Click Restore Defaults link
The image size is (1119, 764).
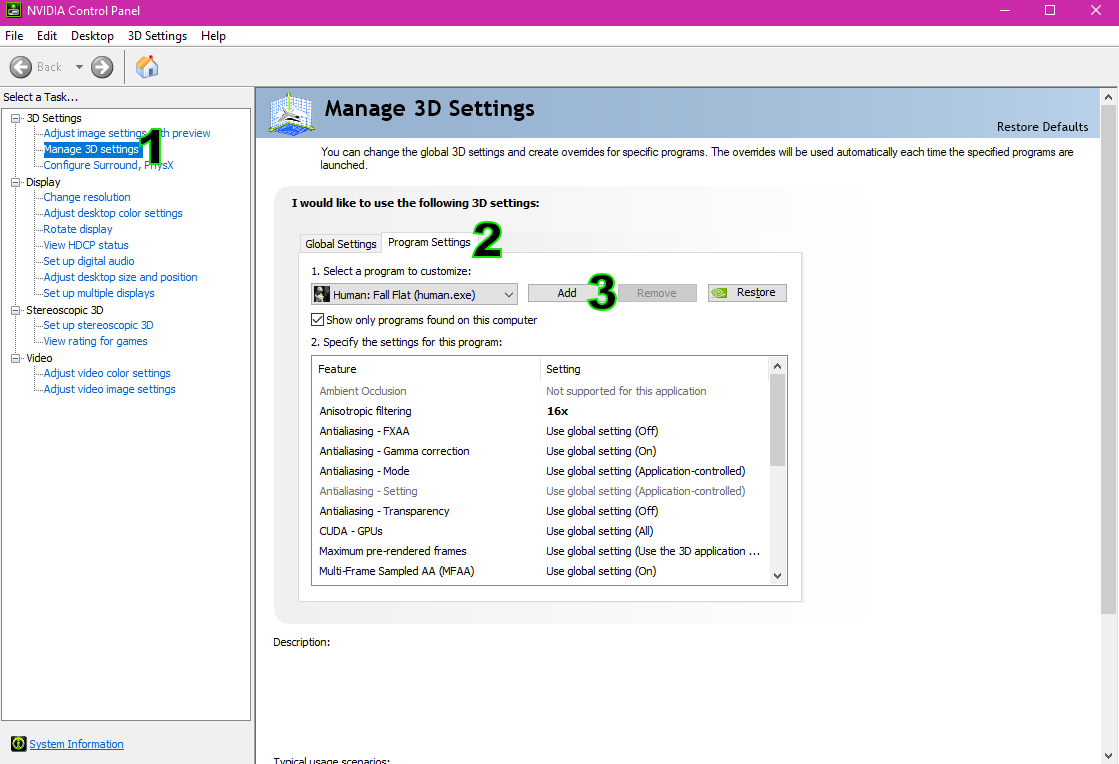[x=1042, y=127]
